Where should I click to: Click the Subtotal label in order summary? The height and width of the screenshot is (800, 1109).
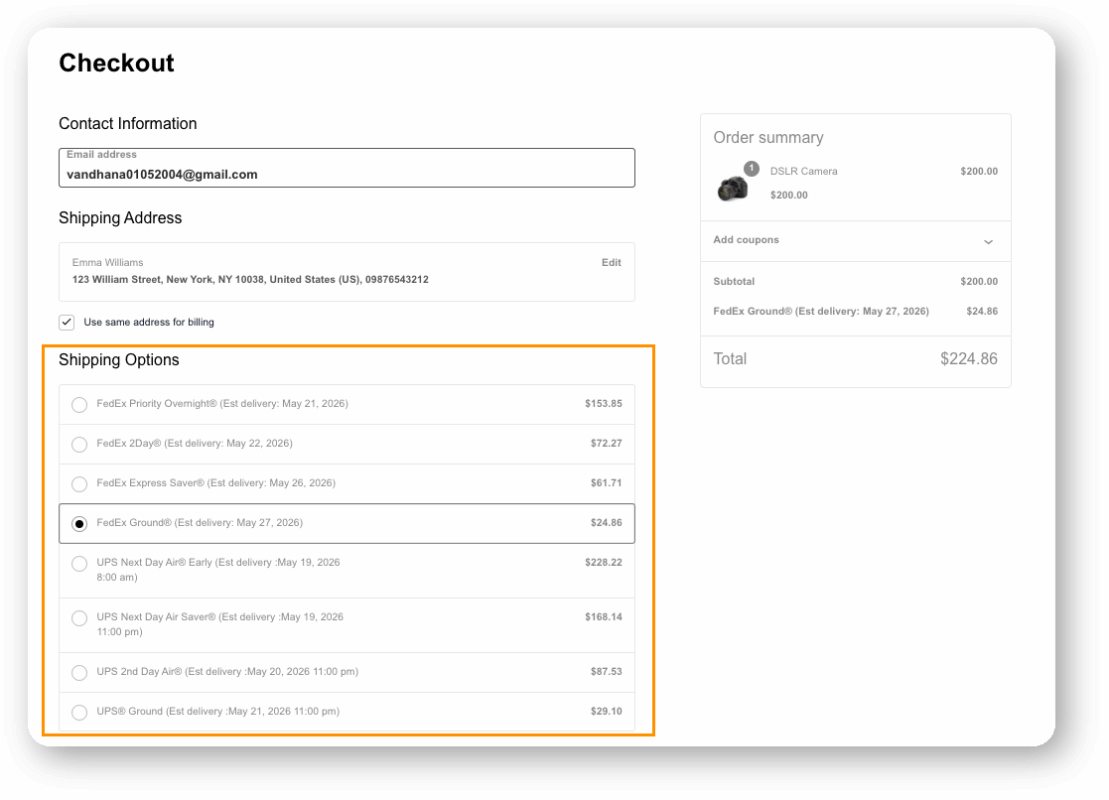tap(733, 282)
